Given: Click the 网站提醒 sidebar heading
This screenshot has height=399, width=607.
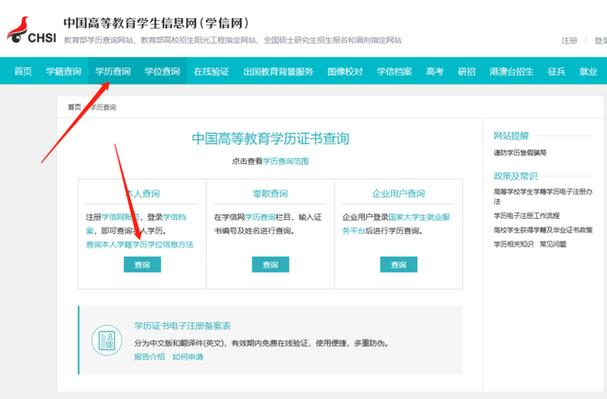Looking at the screenshot, I should point(511,136).
